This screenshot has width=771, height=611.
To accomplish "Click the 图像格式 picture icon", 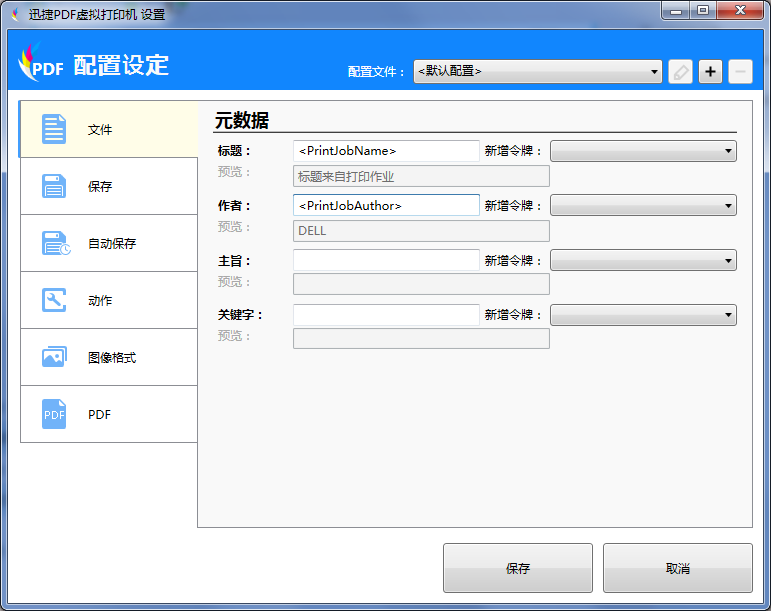I will [54, 357].
